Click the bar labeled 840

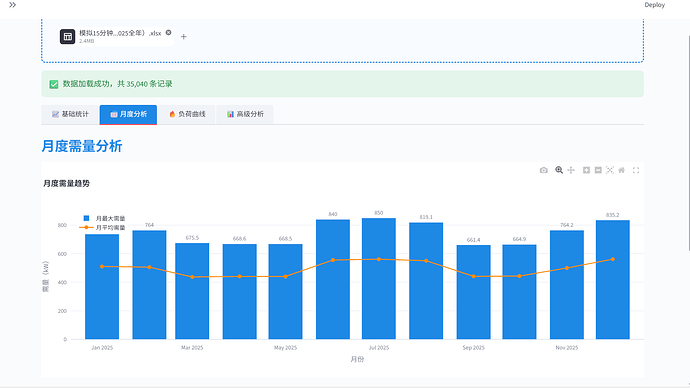pyautogui.click(x=333, y=279)
